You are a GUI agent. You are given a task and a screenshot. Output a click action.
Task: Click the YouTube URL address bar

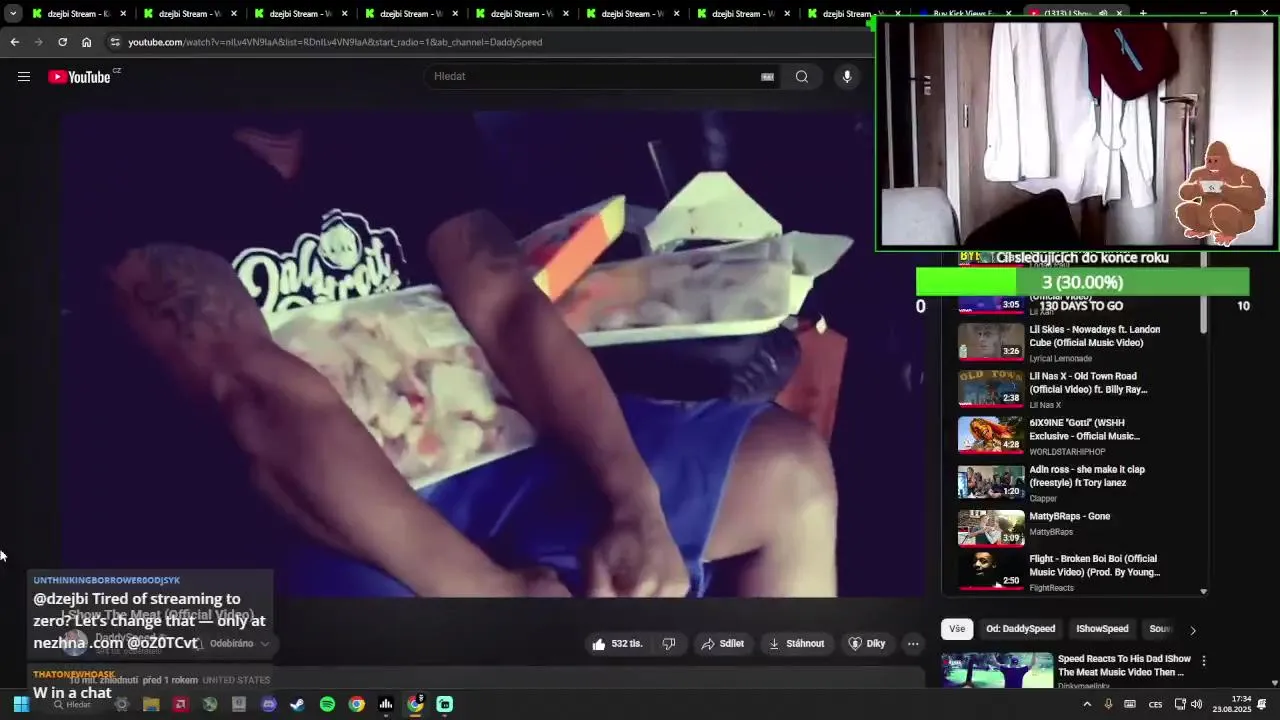490,42
